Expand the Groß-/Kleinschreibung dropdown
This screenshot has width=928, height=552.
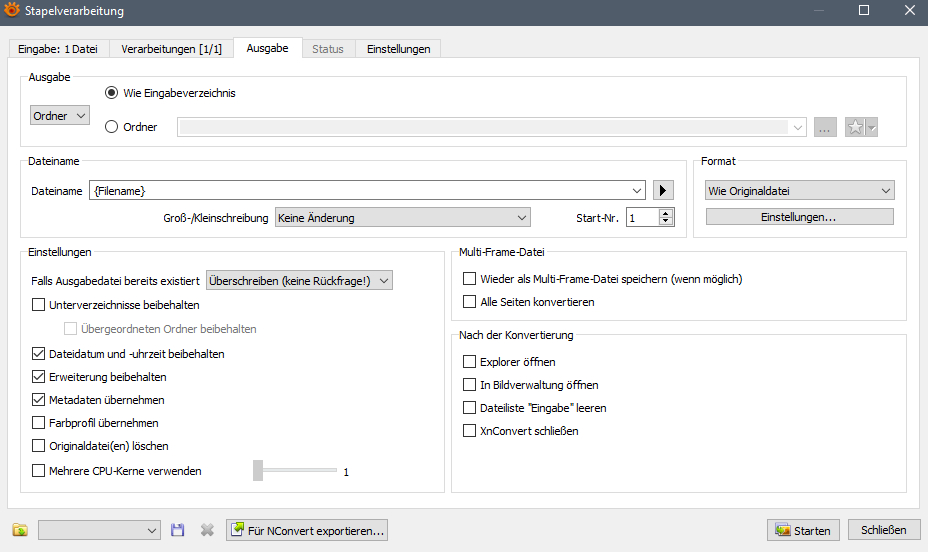click(x=402, y=217)
